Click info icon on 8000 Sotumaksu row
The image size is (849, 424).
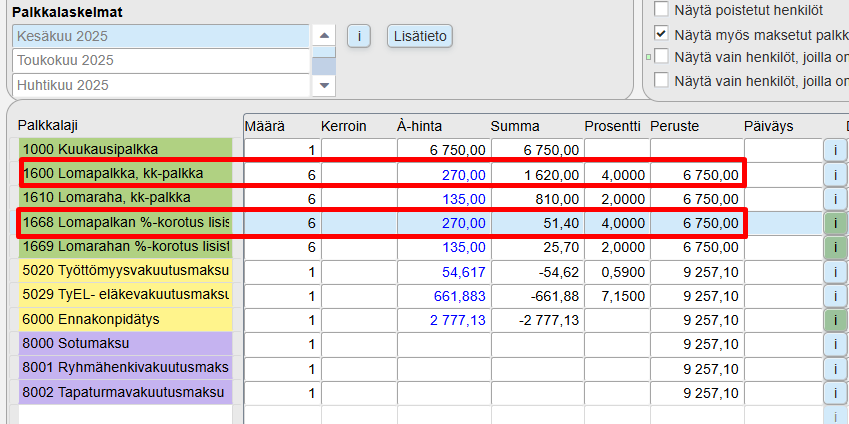tap(835, 344)
